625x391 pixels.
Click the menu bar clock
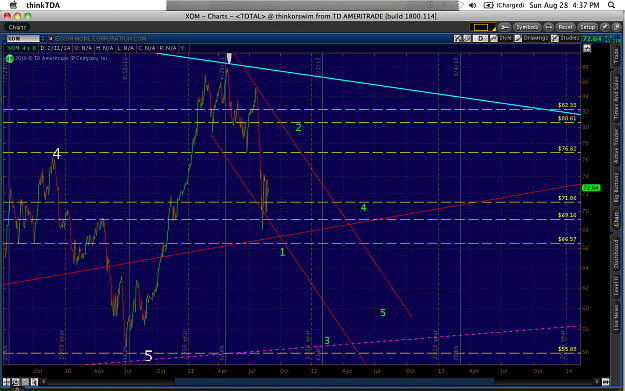(x=564, y=5)
